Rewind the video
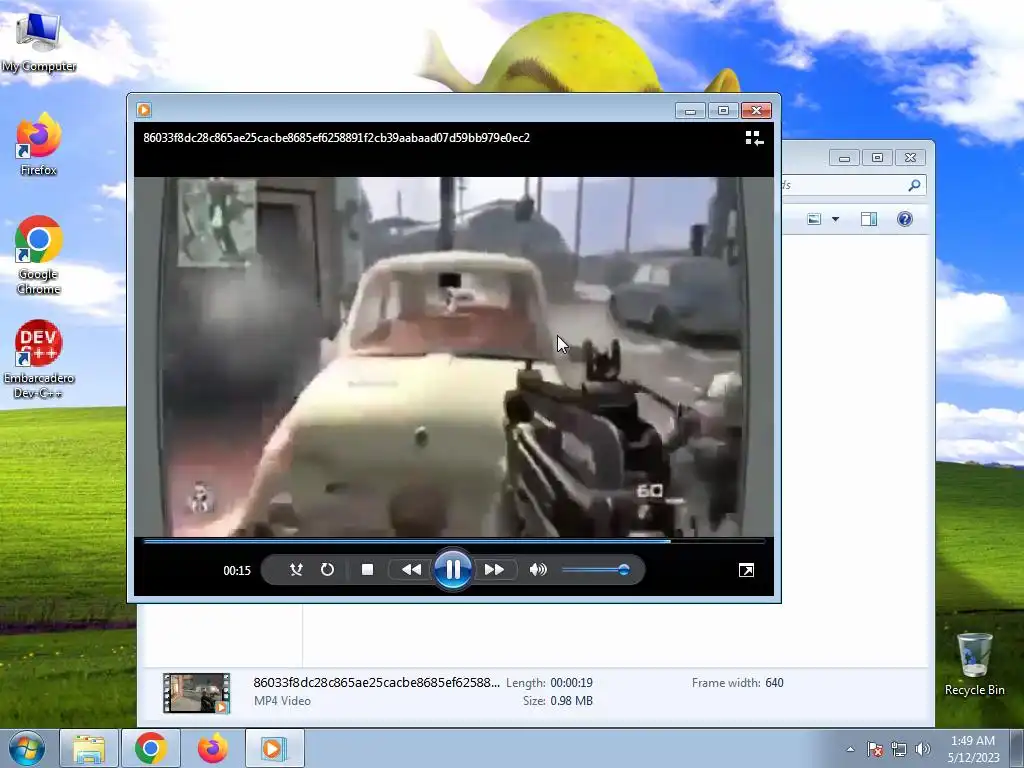1024x768 pixels. (411, 569)
